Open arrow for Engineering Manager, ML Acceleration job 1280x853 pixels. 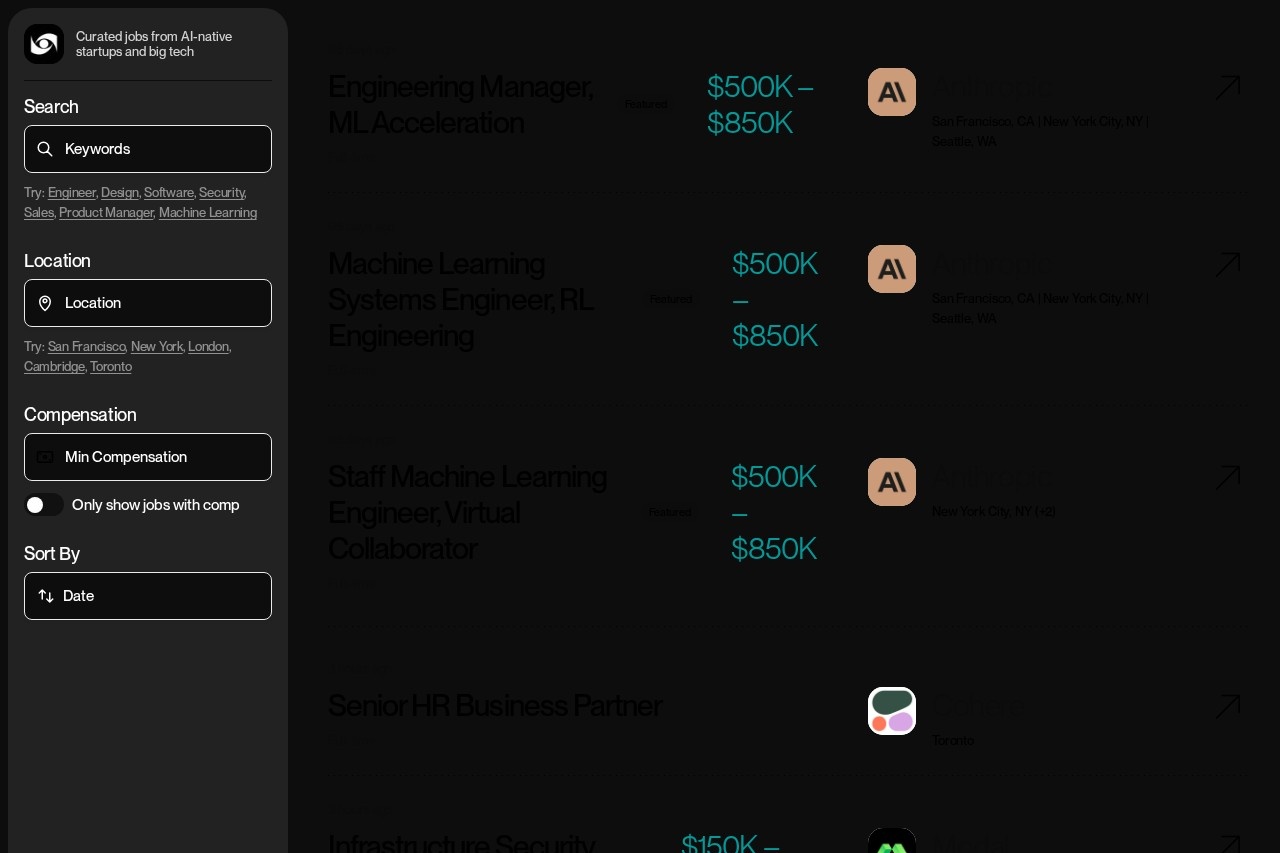point(1227,88)
